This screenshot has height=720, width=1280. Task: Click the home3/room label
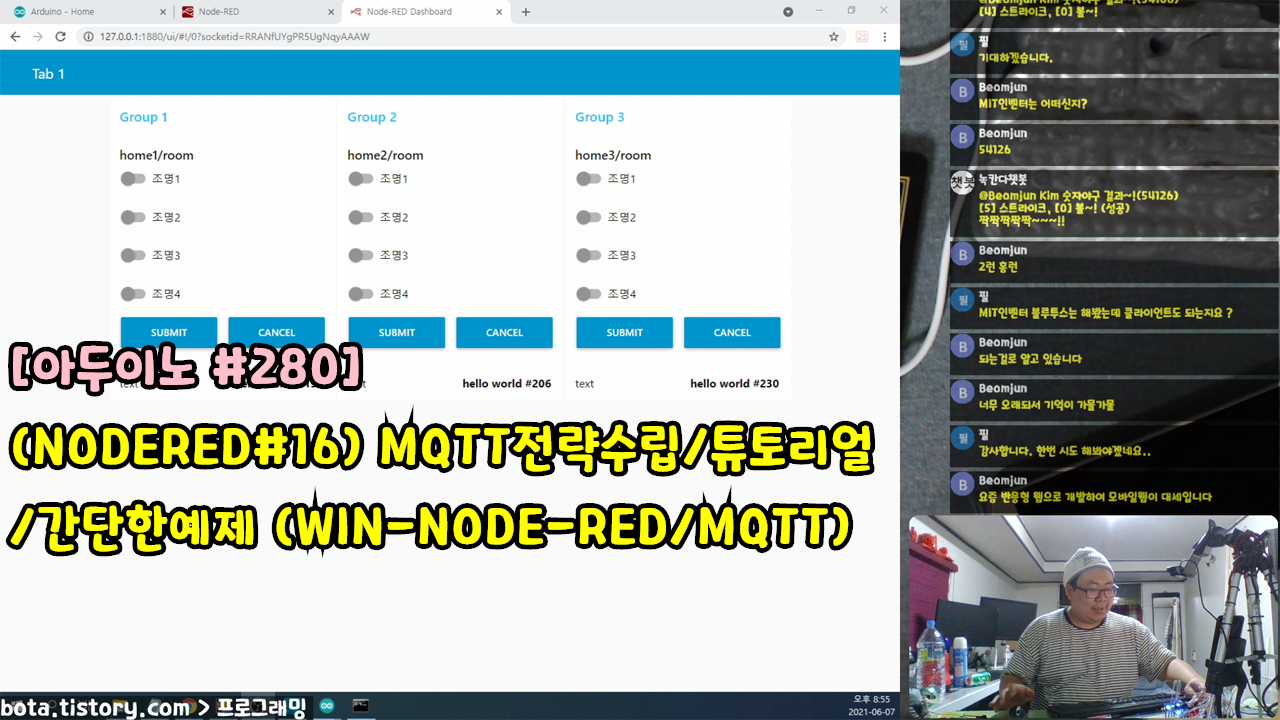pyautogui.click(x=613, y=155)
